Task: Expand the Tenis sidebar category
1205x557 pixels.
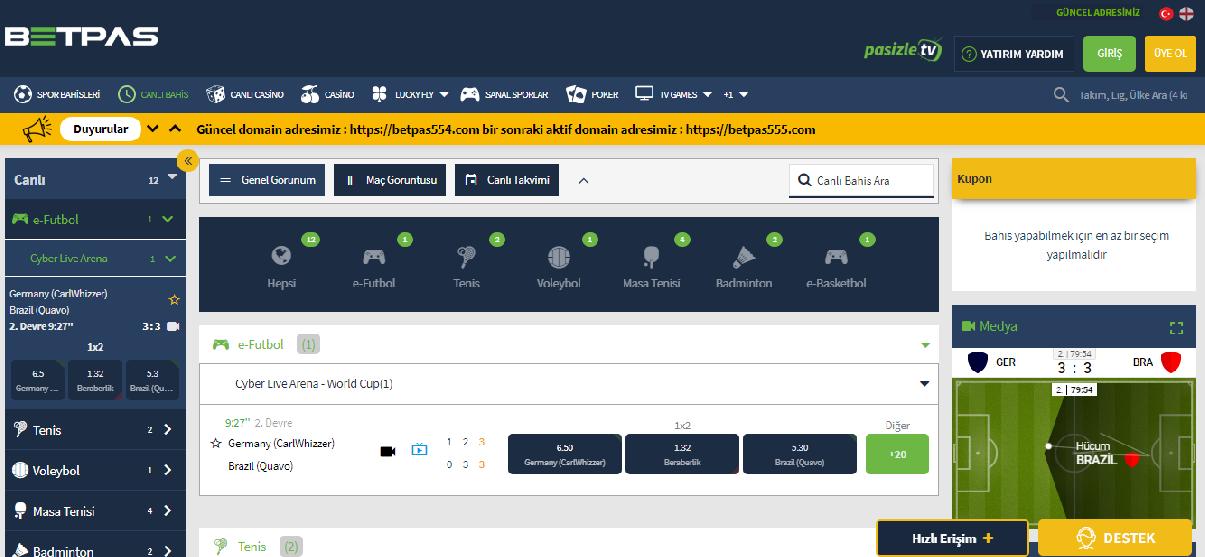Action: 95,430
